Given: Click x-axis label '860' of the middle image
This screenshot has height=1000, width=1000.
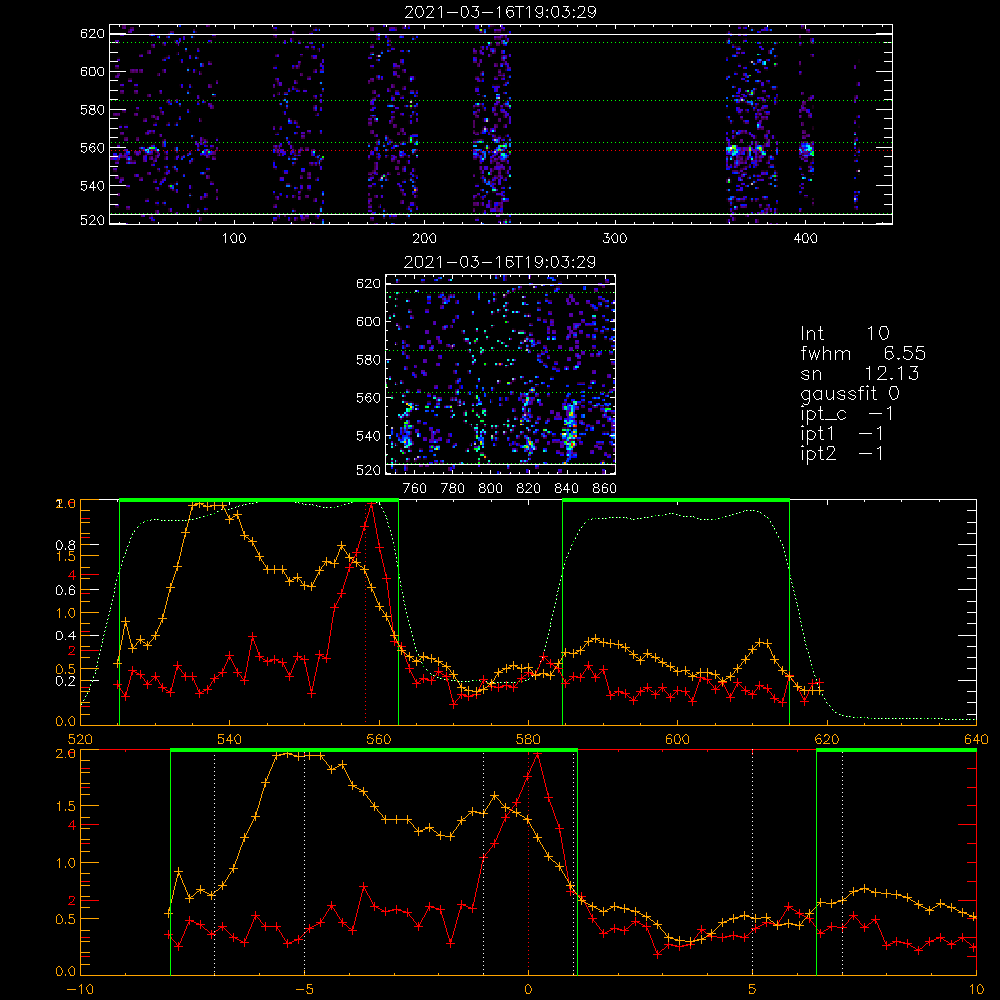Looking at the screenshot, I should point(605,489).
